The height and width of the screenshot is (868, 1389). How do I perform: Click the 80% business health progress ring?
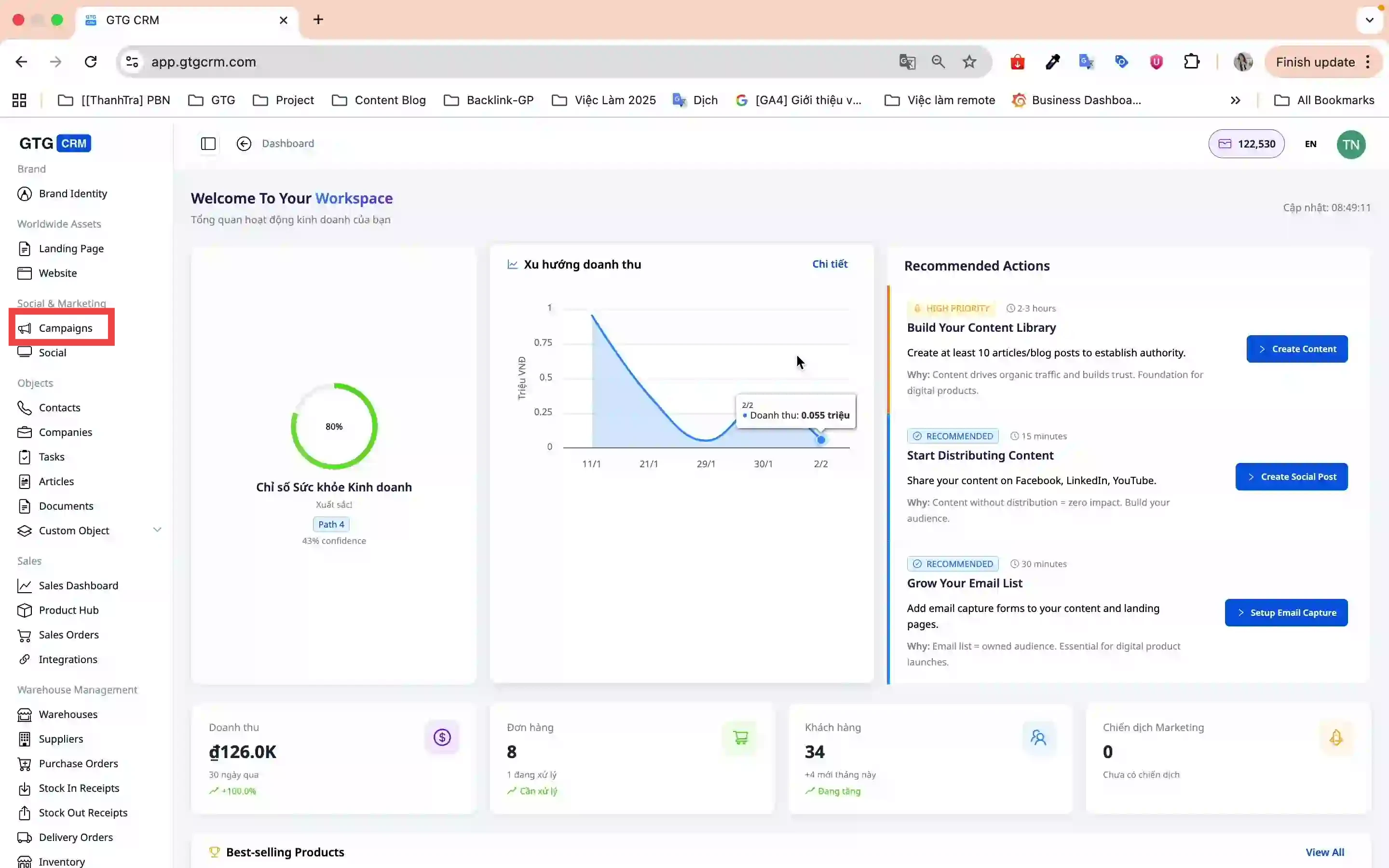point(334,427)
